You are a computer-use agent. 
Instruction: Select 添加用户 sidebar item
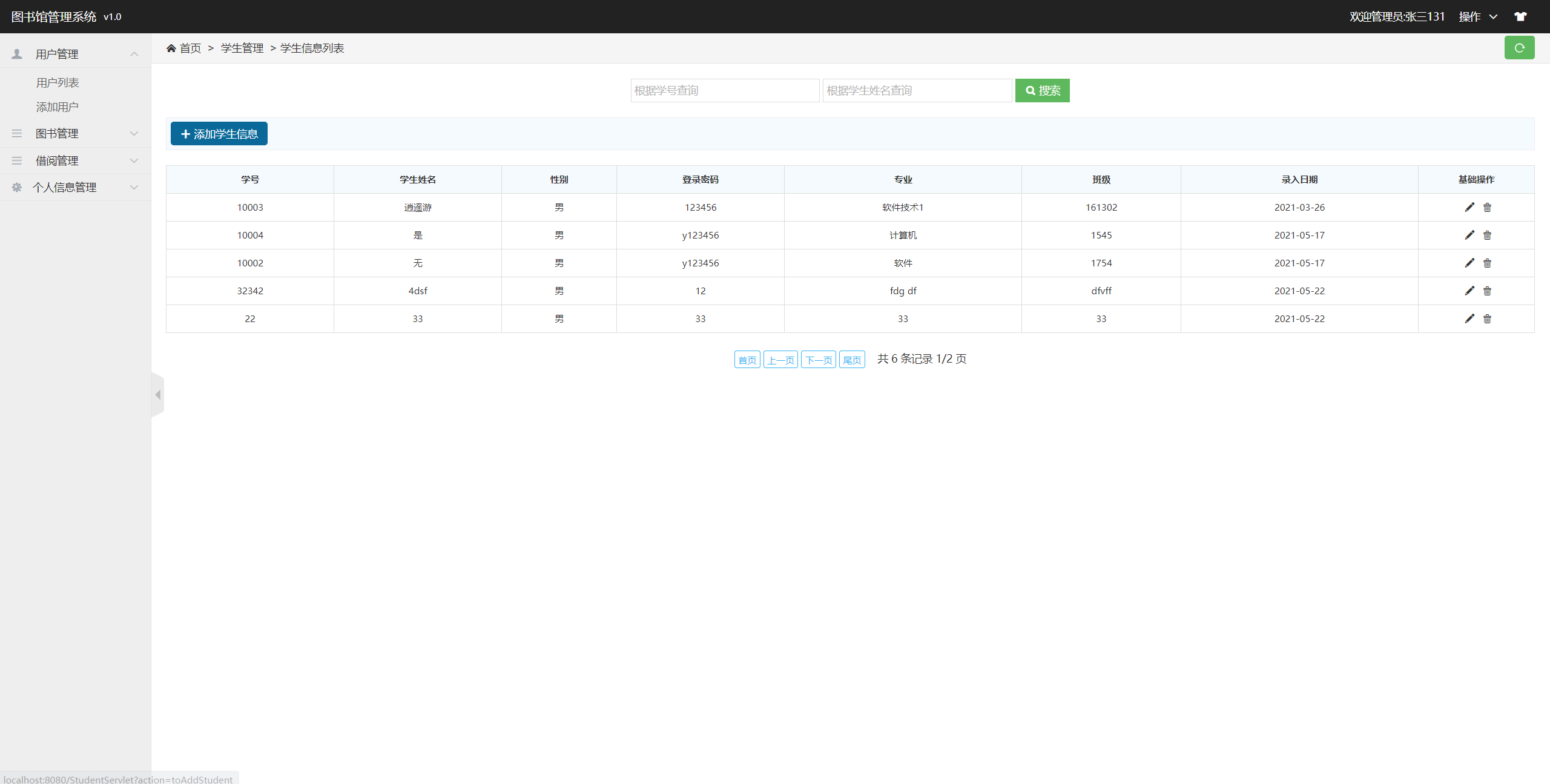58,107
